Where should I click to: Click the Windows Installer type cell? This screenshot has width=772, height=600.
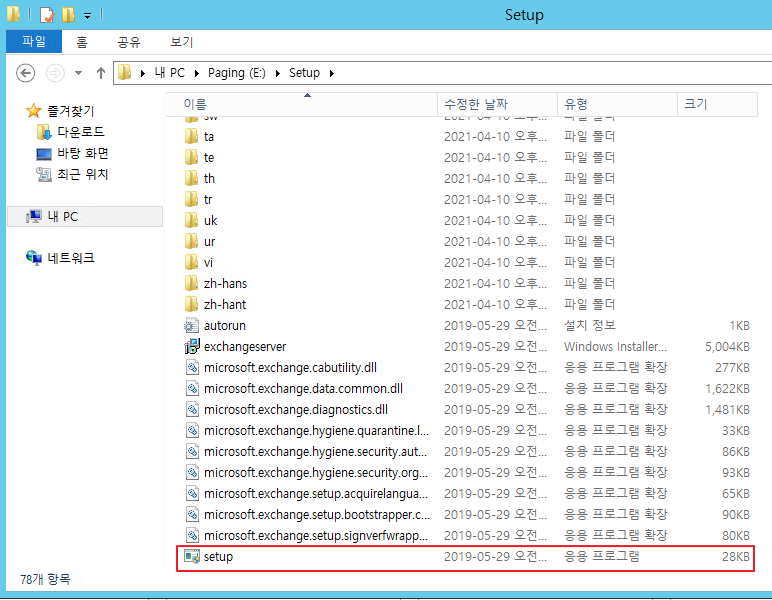pyautogui.click(x=615, y=347)
